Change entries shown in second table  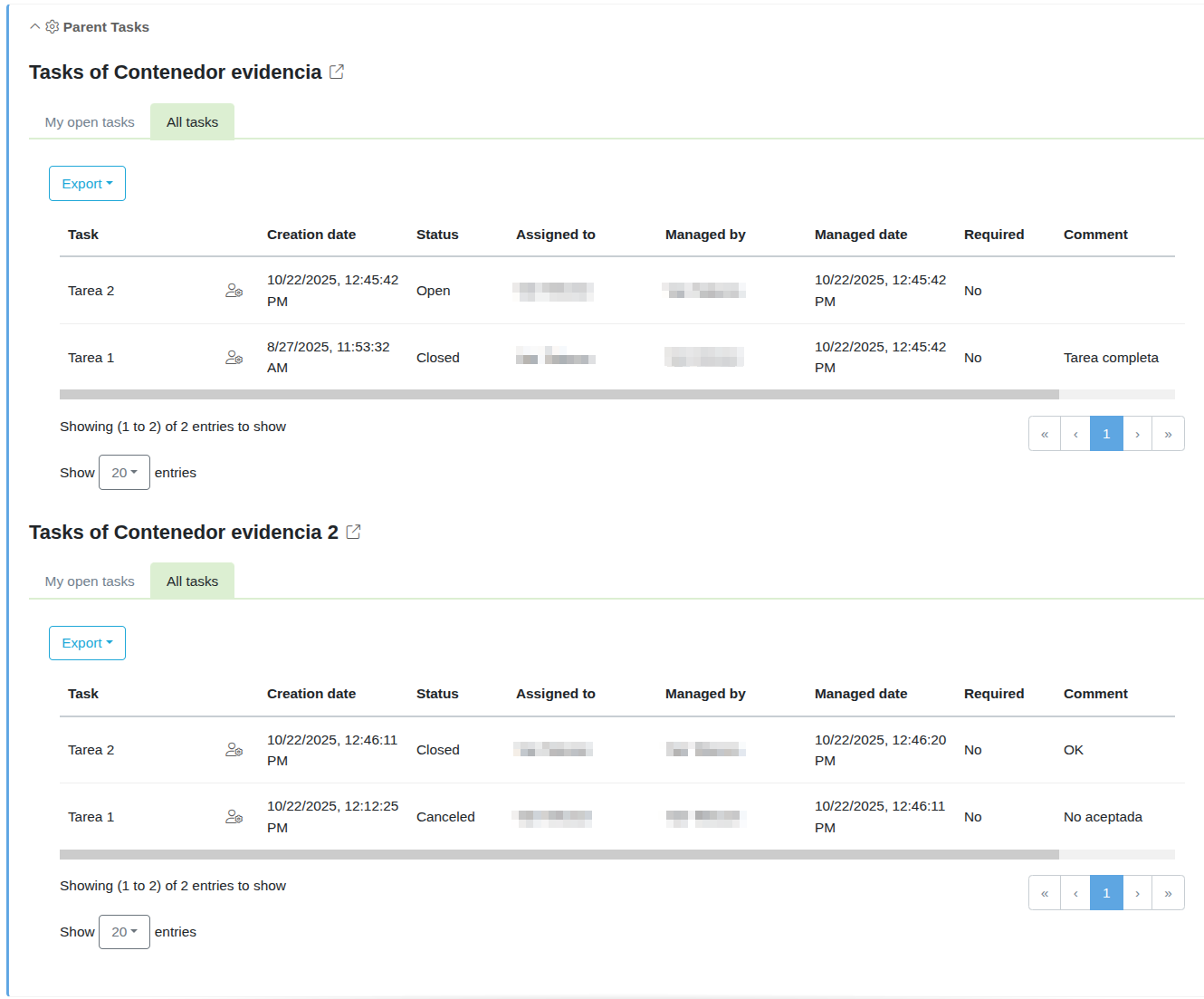[x=124, y=932]
